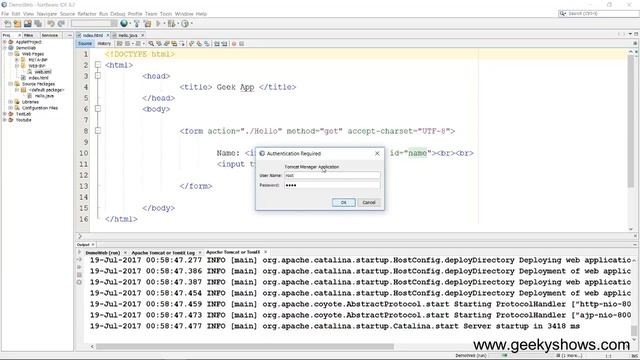Collapse the Source Packages node
This screenshot has width=640, height=360.
tap(11, 84)
